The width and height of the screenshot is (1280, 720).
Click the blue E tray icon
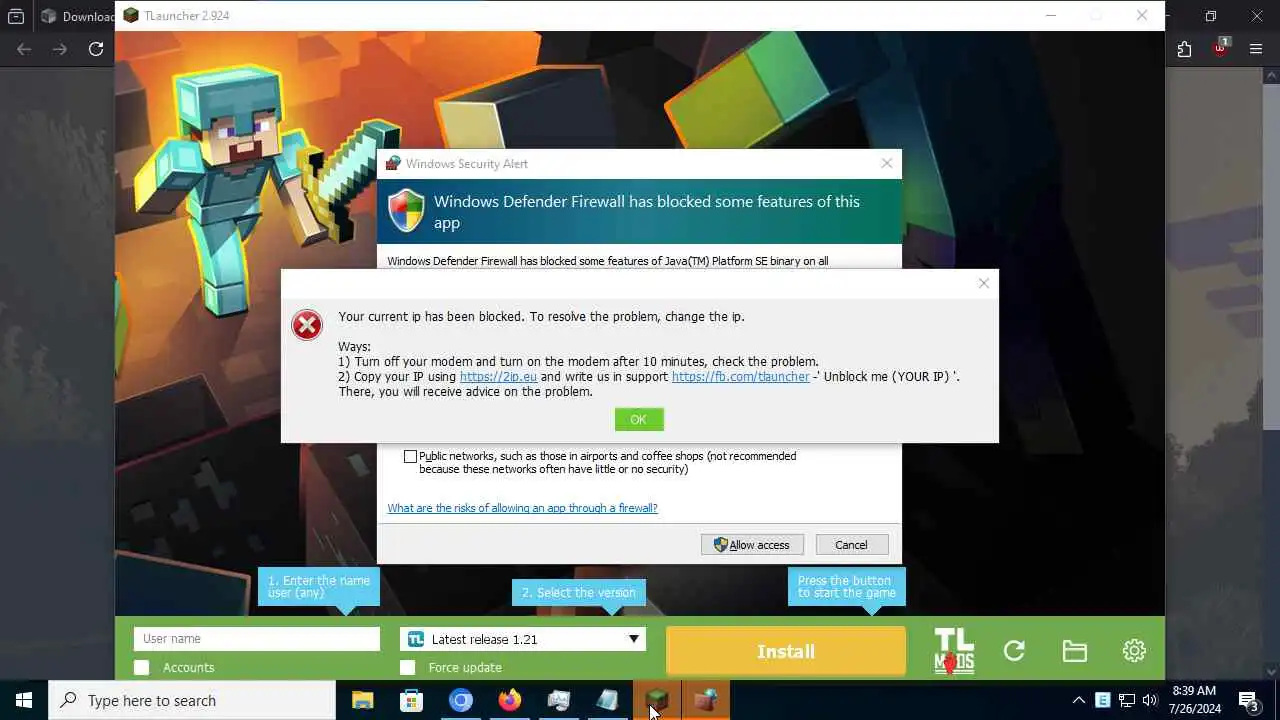[x=1102, y=700]
